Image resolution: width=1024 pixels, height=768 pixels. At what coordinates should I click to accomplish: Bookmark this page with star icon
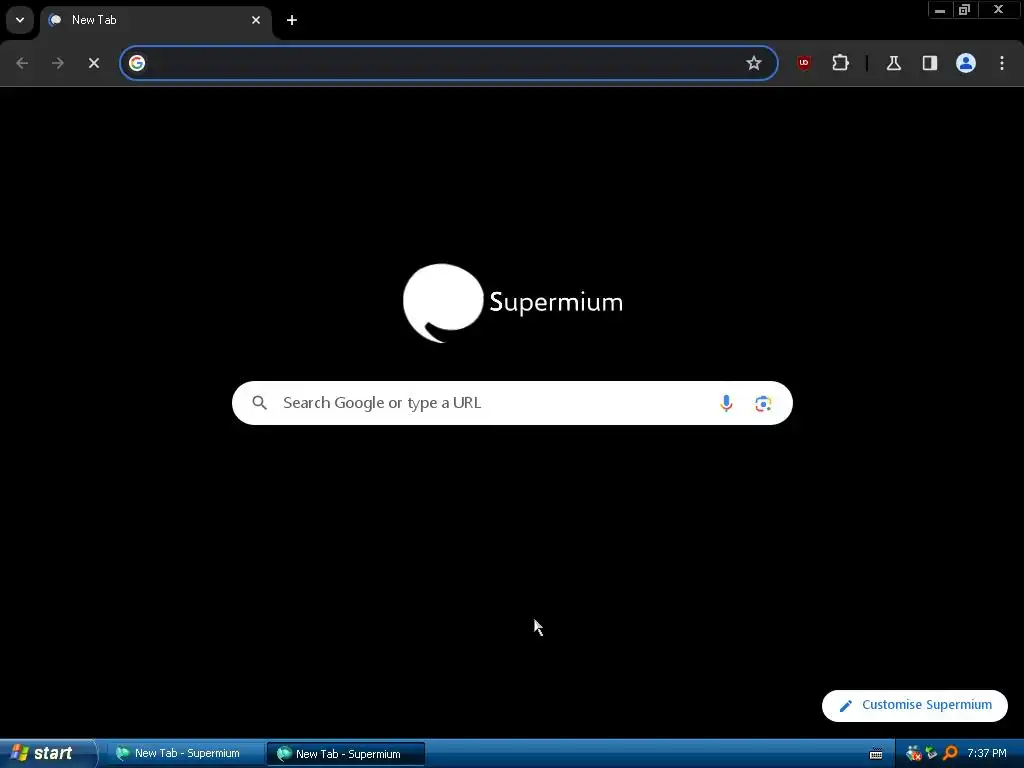click(754, 63)
